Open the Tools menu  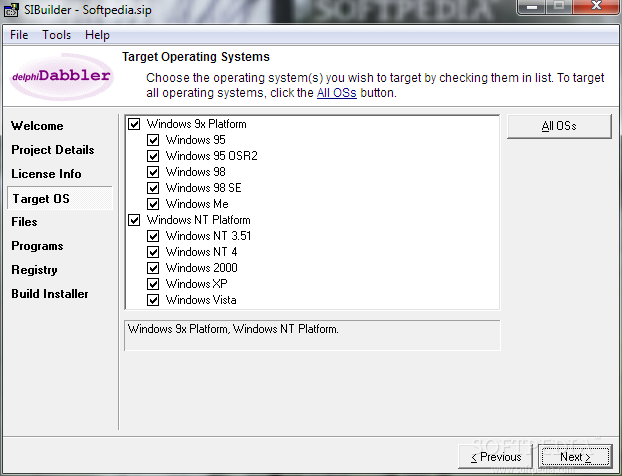point(56,35)
